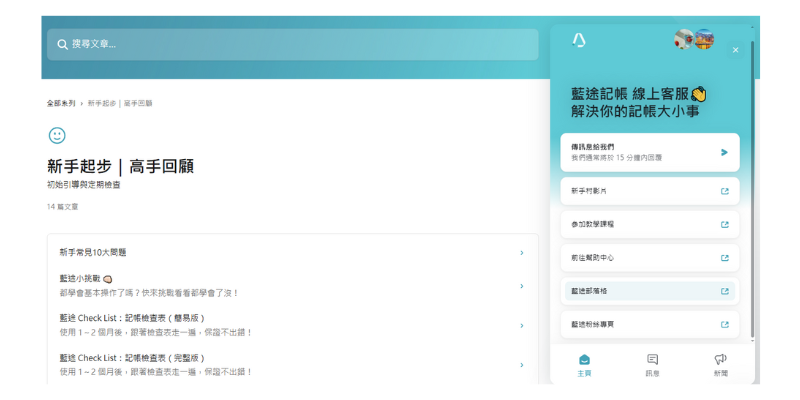Click the support agents avatar group

pos(694,40)
